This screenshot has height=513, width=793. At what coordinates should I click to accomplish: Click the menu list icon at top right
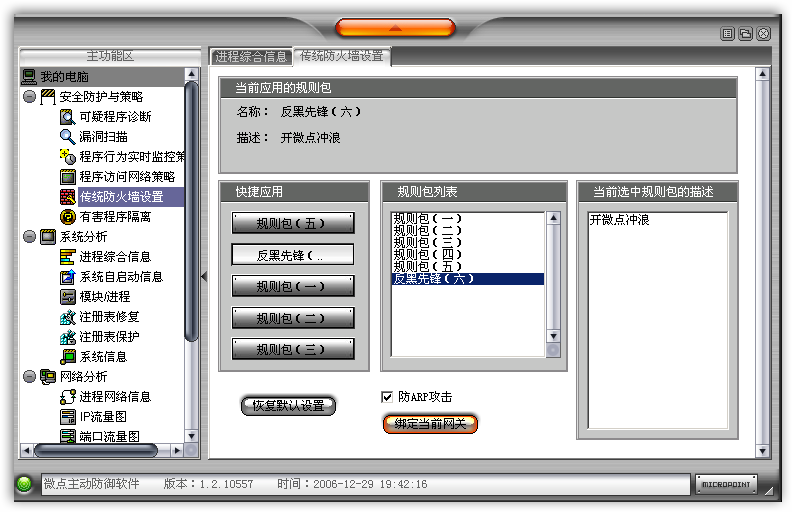(727, 34)
